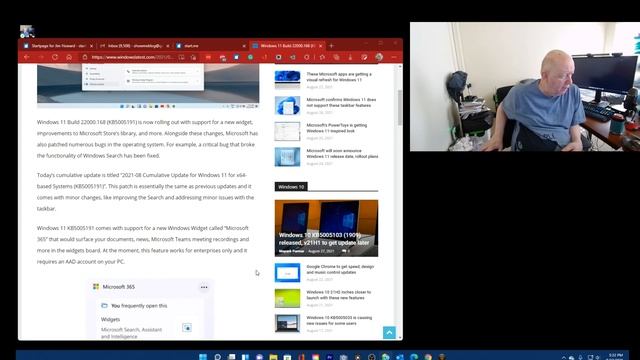The height and width of the screenshot is (360, 640).
Task: Close the Startpage tab
Action: (x=91, y=46)
